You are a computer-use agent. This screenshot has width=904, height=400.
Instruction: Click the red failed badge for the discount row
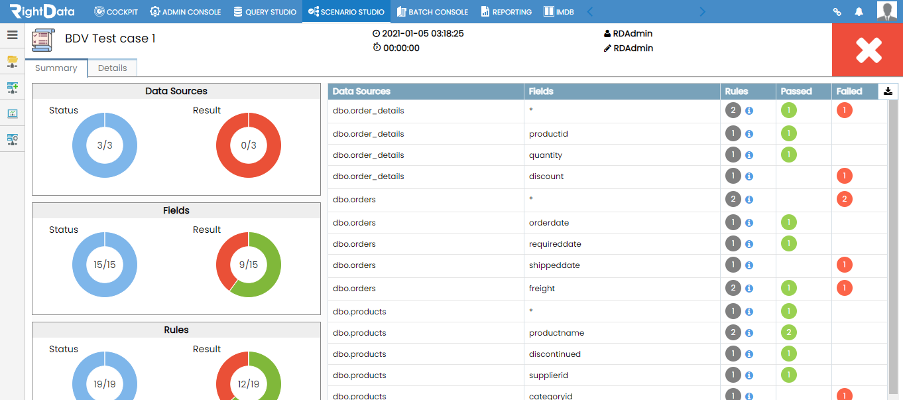click(x=844, y=177)
